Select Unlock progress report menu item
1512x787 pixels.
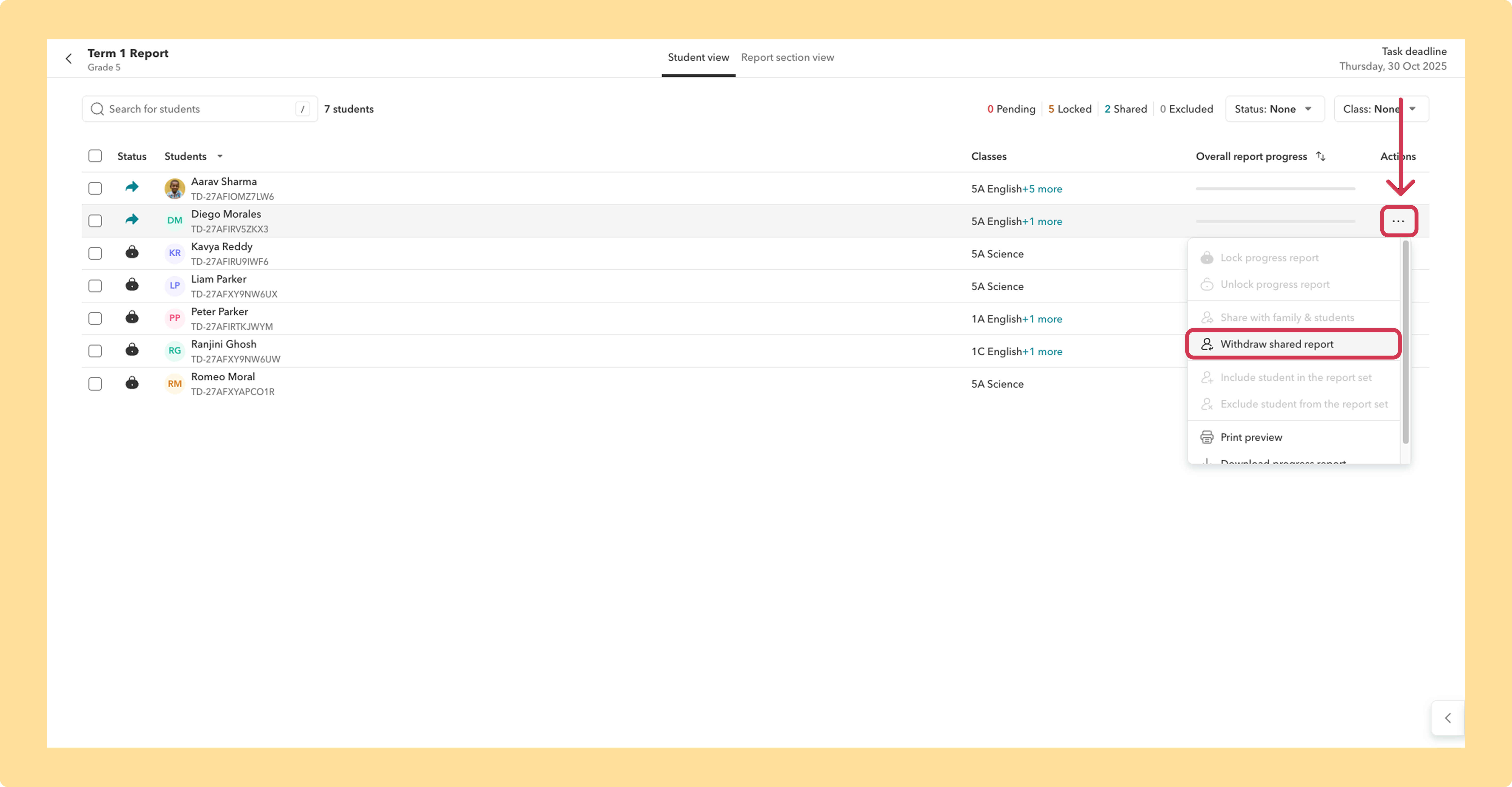tap(1294, 284)
